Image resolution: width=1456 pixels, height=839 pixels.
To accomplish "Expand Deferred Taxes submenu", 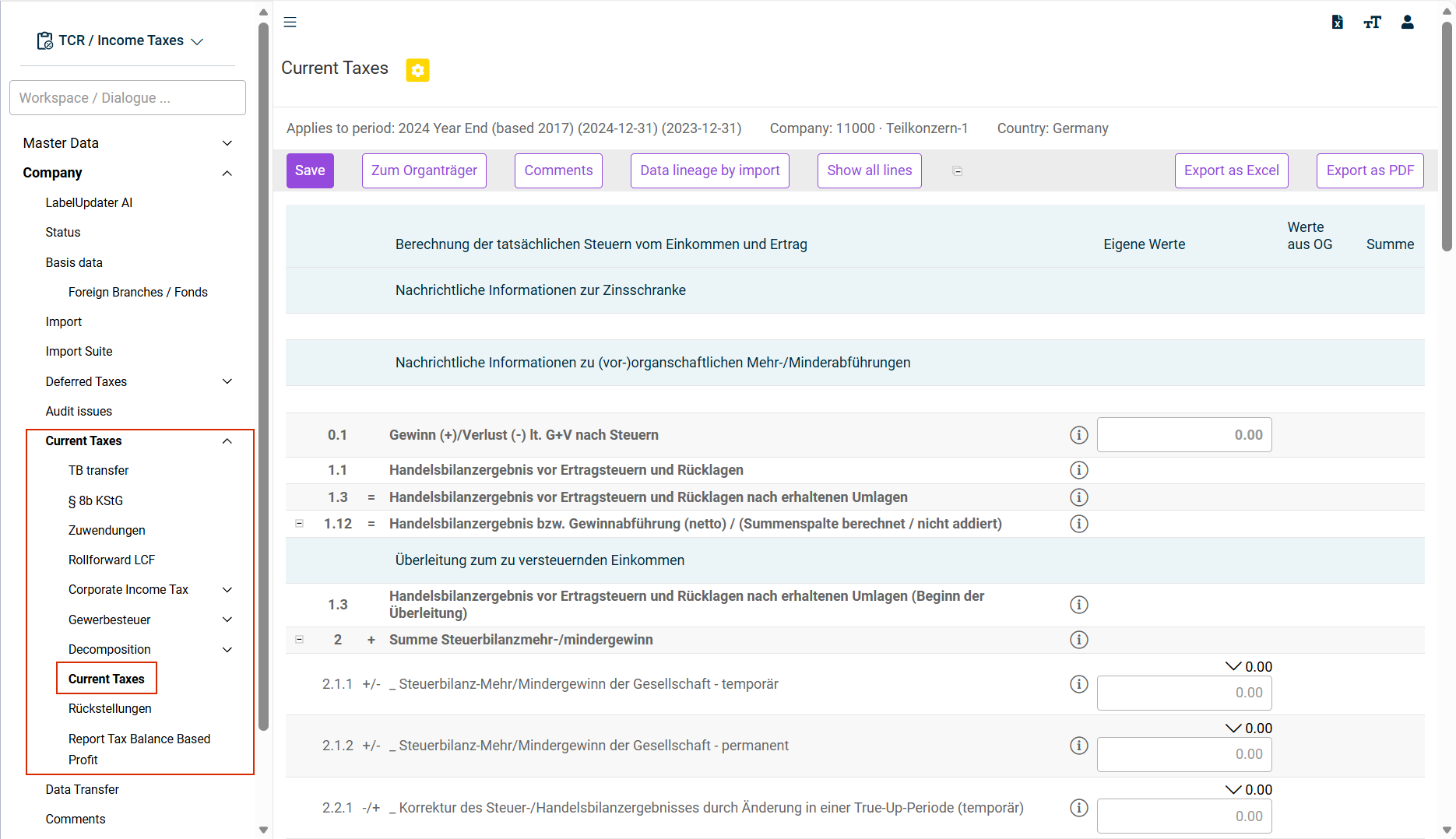I will (x=227, y=381).
